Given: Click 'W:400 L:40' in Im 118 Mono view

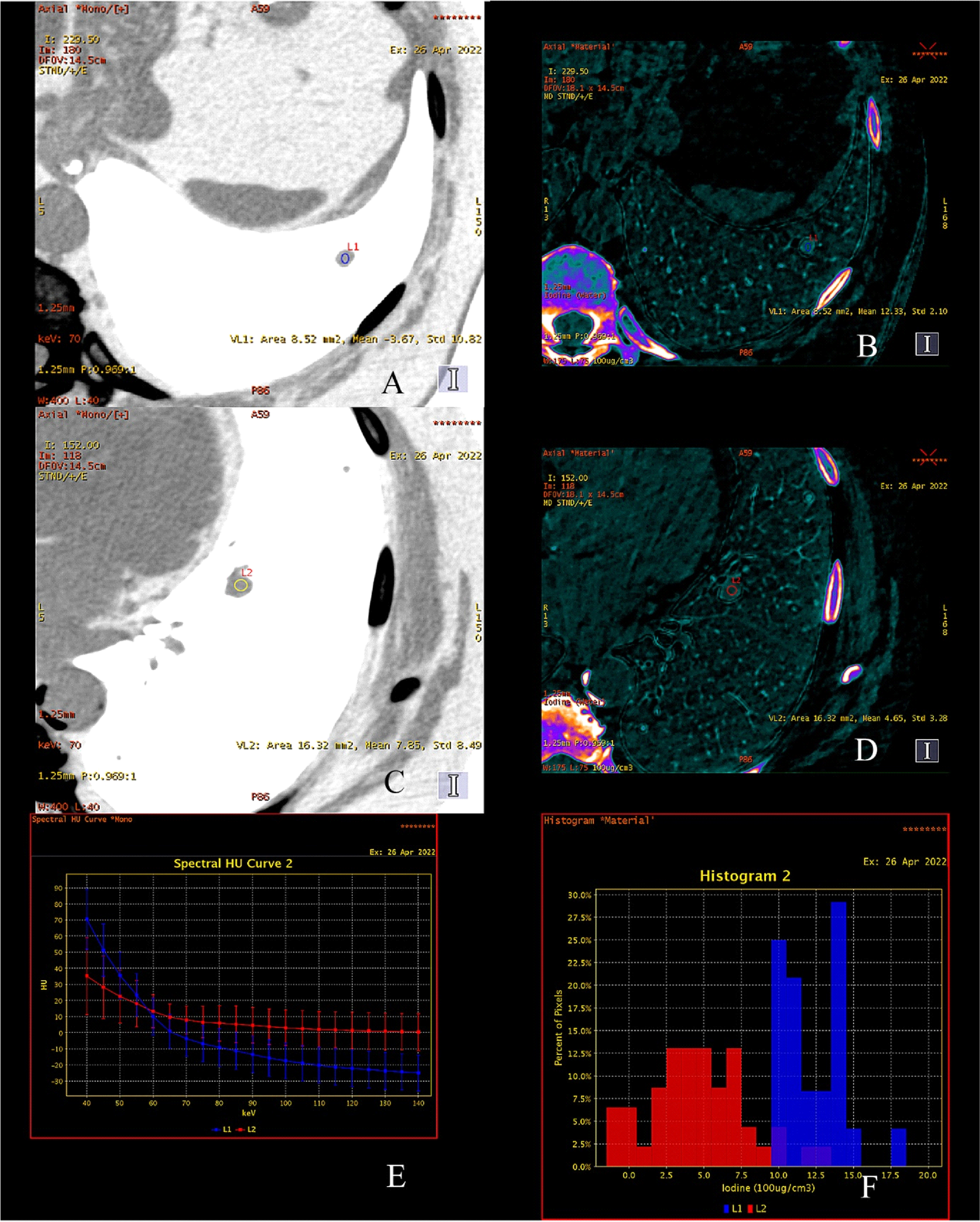Looking at the screenshot, I should (69, 807).
